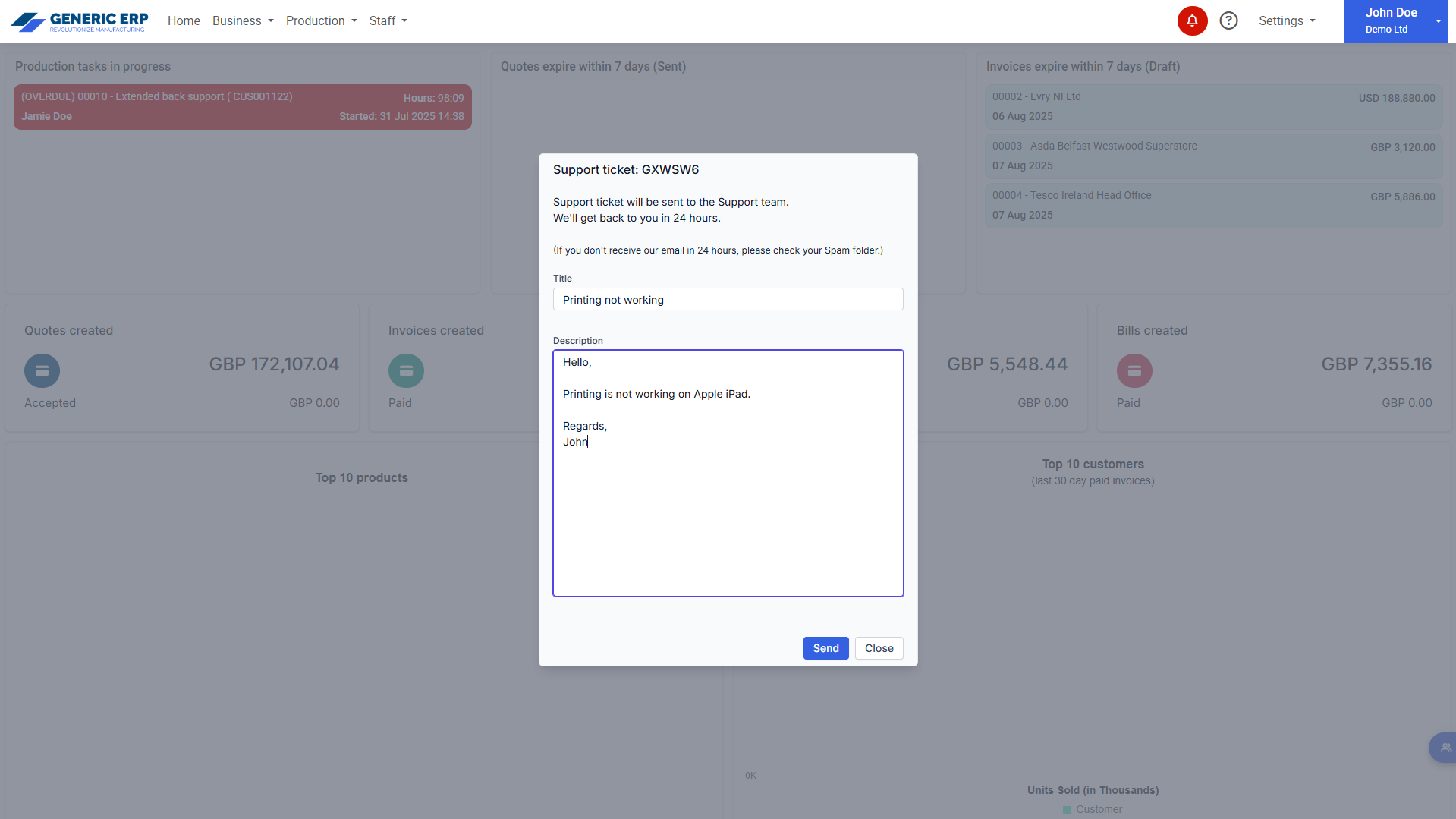Image resolution: width=1456 pixels, height=819 pixels.
Task: Click the Customer legend color square
Action: point(1067,810)
